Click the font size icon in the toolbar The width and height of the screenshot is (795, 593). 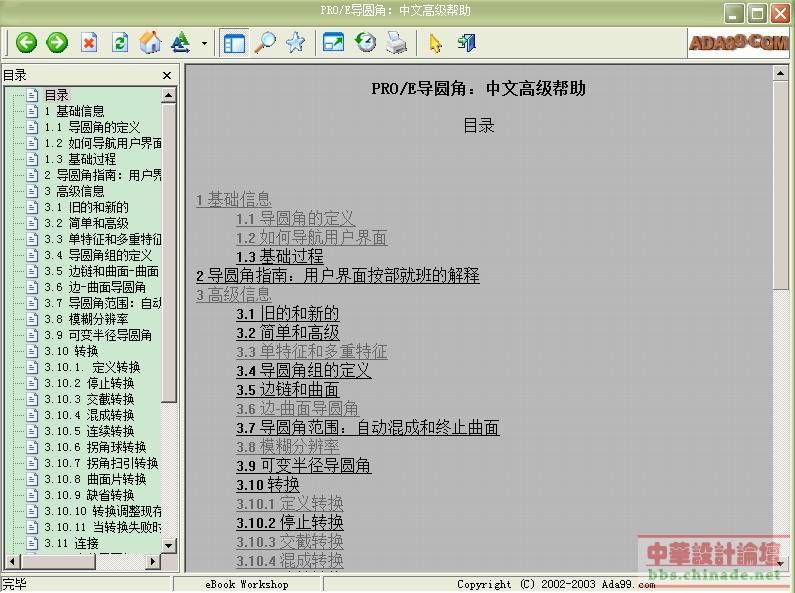click(180, 43)
